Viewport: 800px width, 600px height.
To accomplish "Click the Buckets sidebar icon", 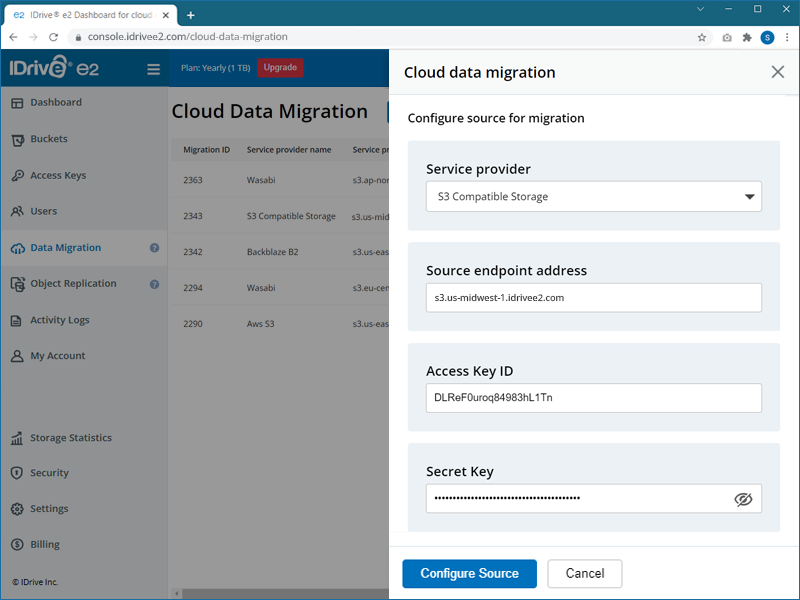I will click(x=17, y=140).
